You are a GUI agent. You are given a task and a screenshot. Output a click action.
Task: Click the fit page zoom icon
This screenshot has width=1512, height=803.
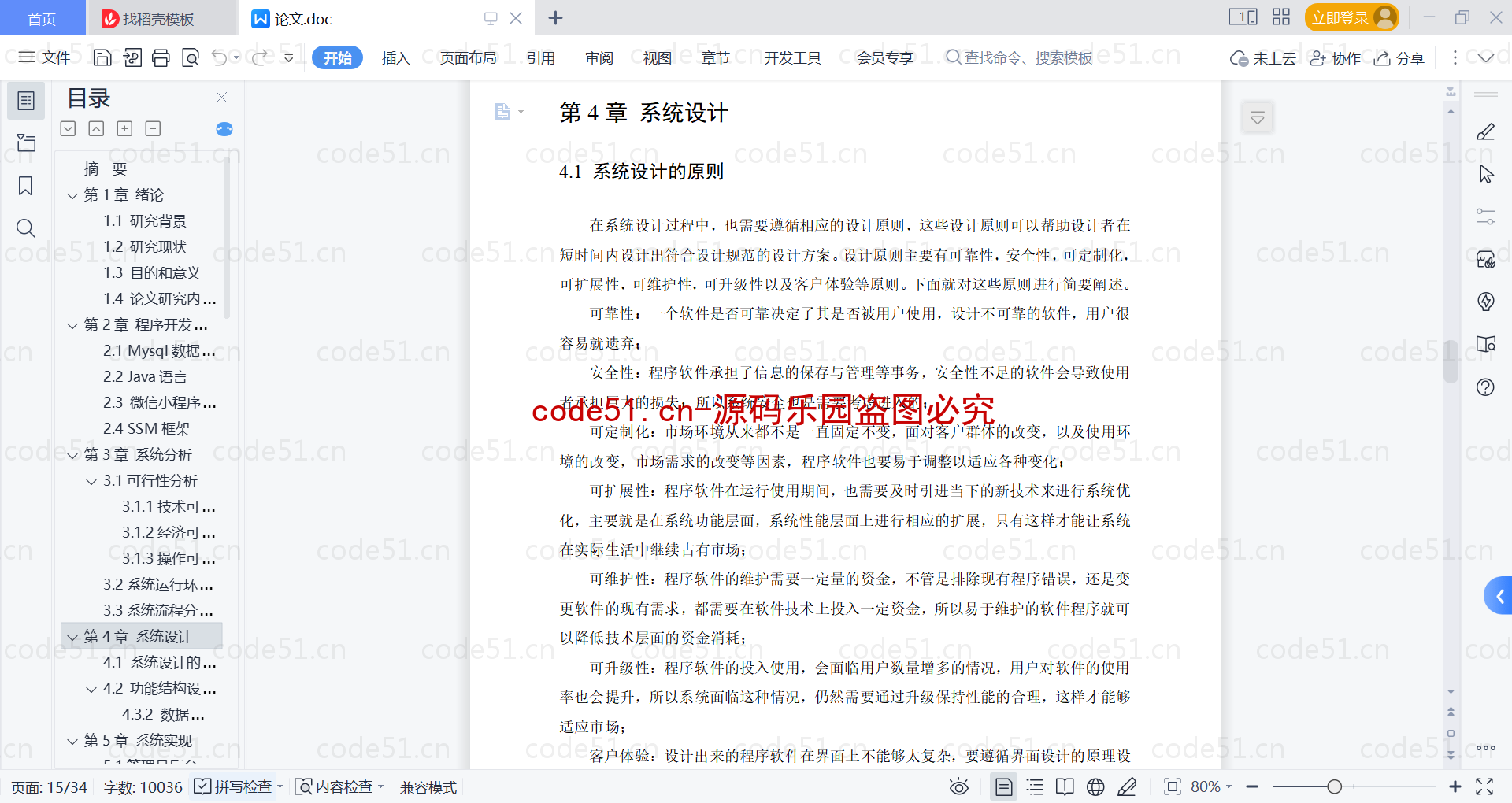coord(1172,786)
